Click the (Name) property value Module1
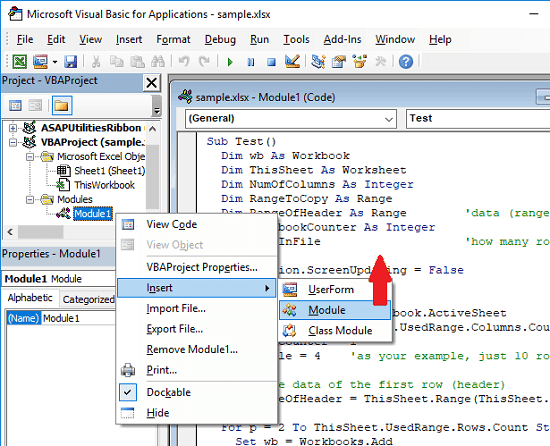Image resolution: width=550 pixels, height=446 pixels. coord(78,318)
